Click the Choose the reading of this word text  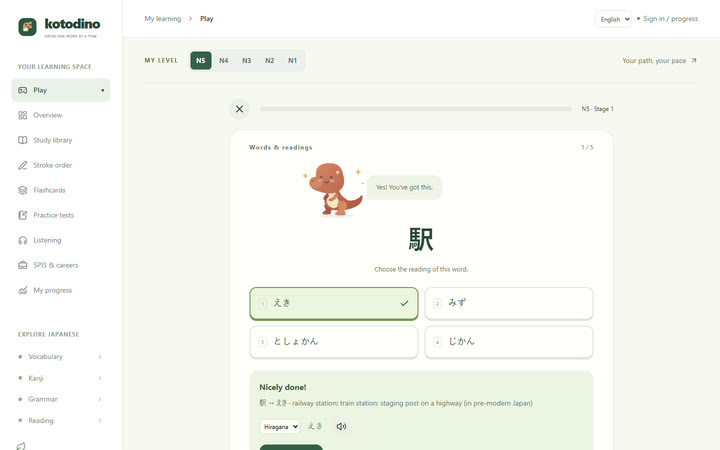coord(421,269)
